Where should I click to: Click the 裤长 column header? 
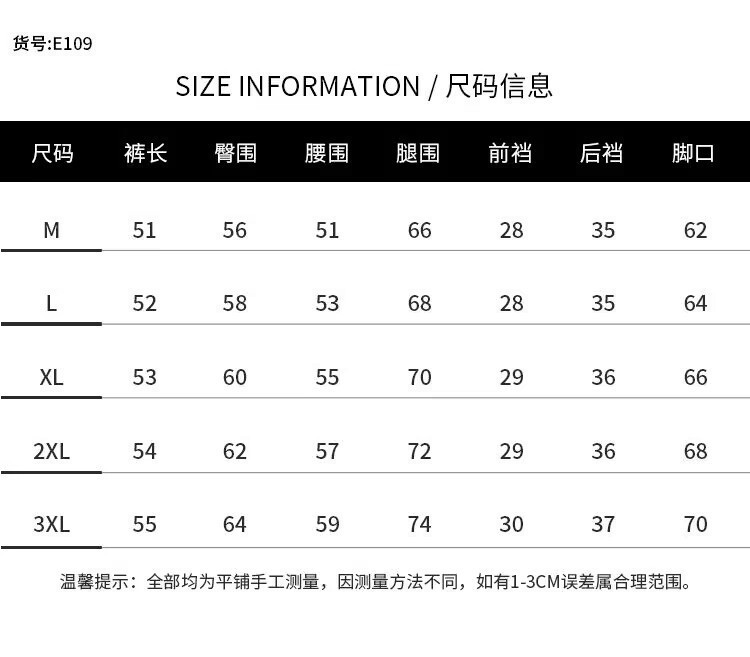coord(145,153)
